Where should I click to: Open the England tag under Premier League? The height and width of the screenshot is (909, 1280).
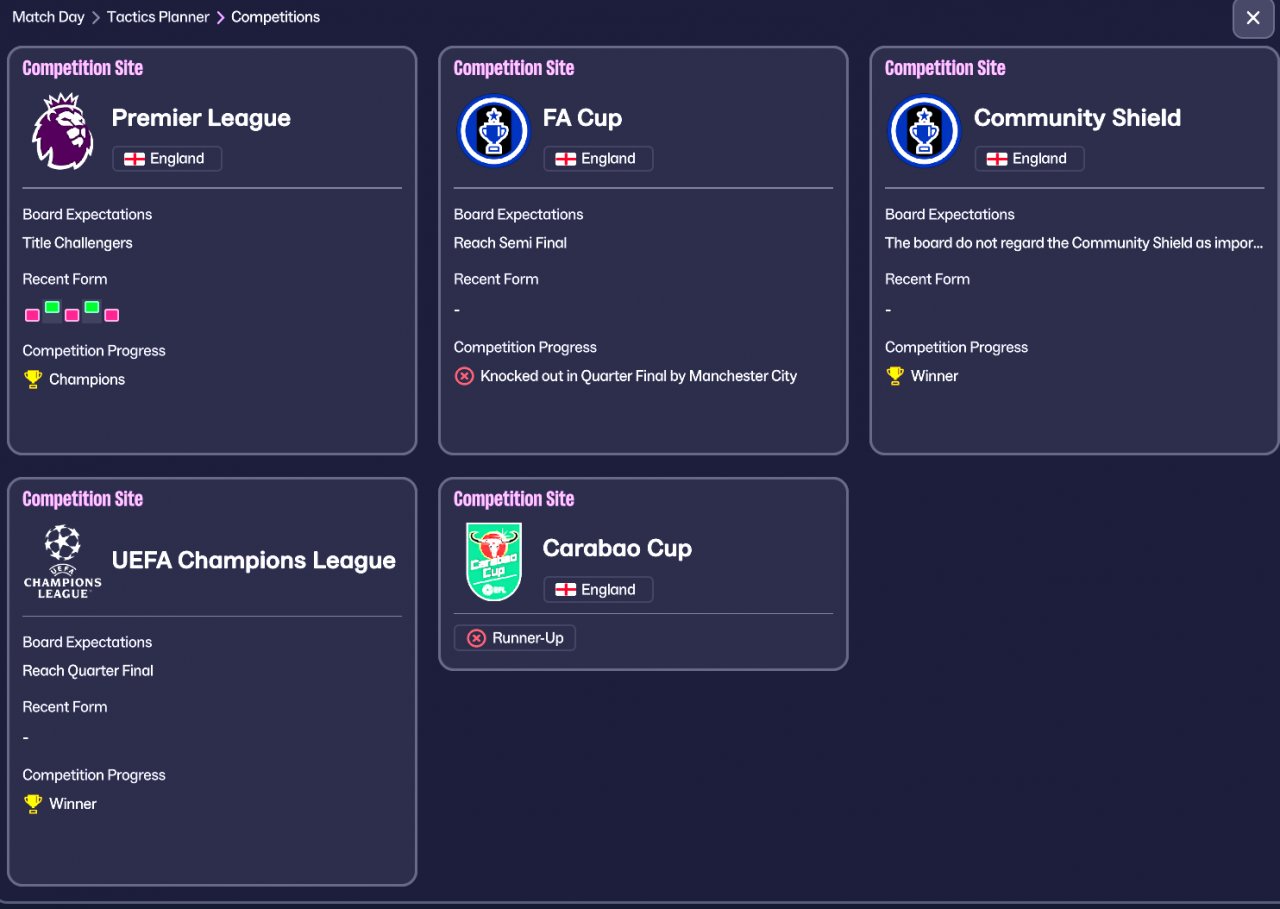167,159
